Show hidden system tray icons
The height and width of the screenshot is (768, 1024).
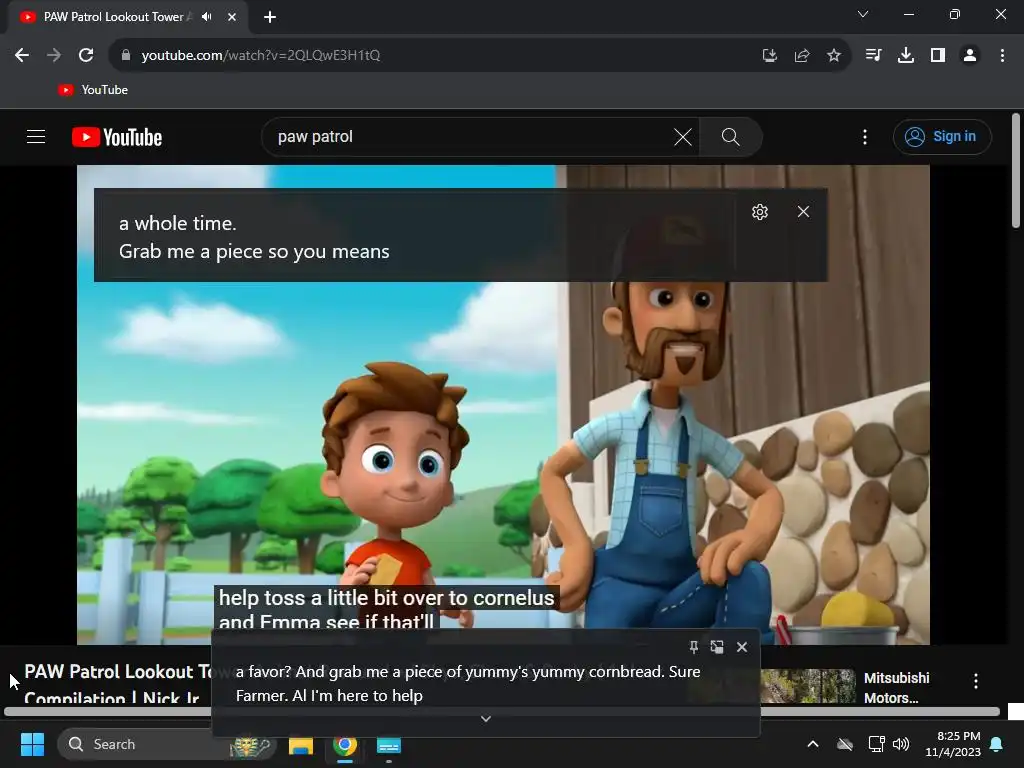[813, 744]
